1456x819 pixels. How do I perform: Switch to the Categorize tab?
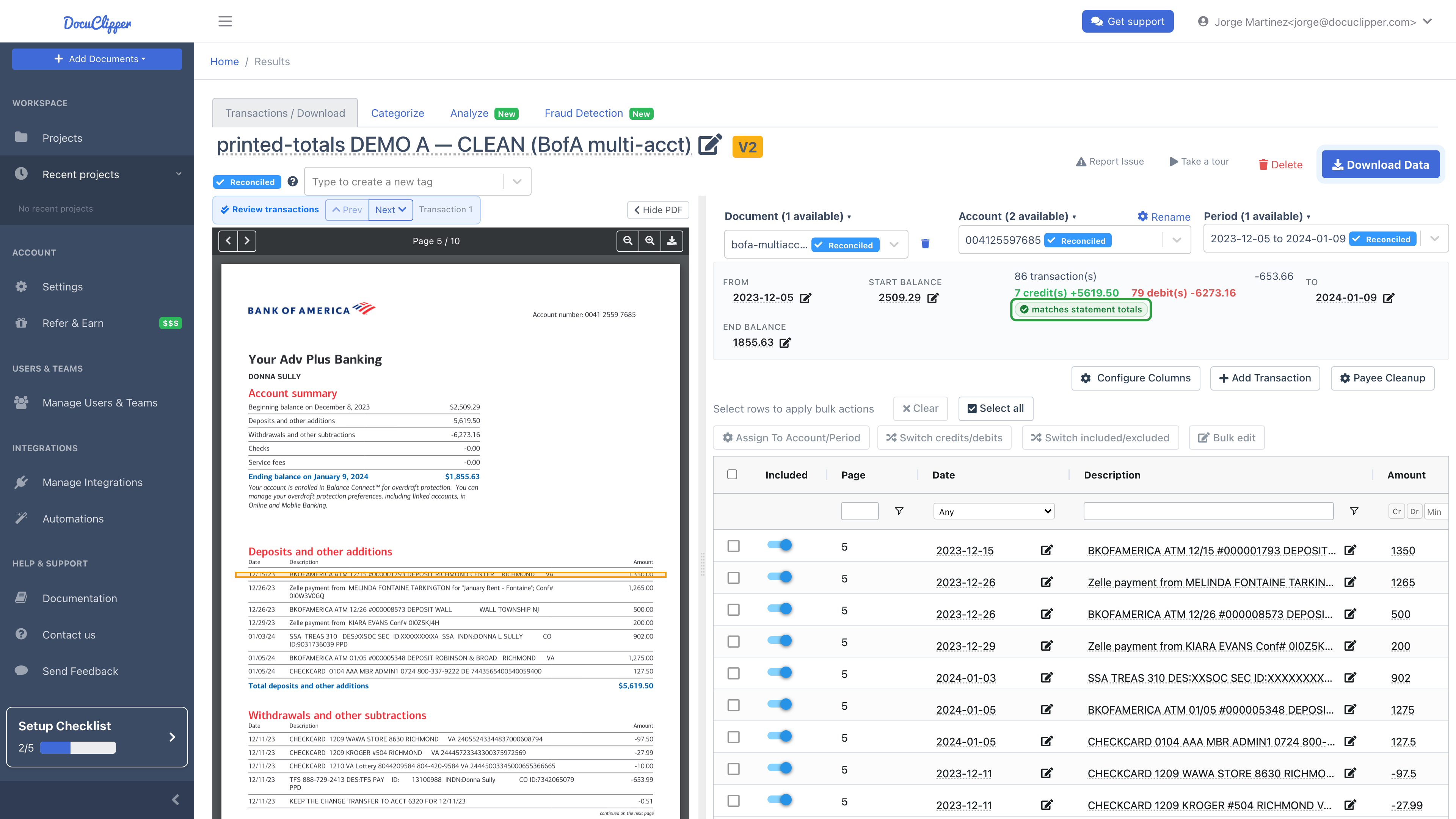(x=397, y=113)
